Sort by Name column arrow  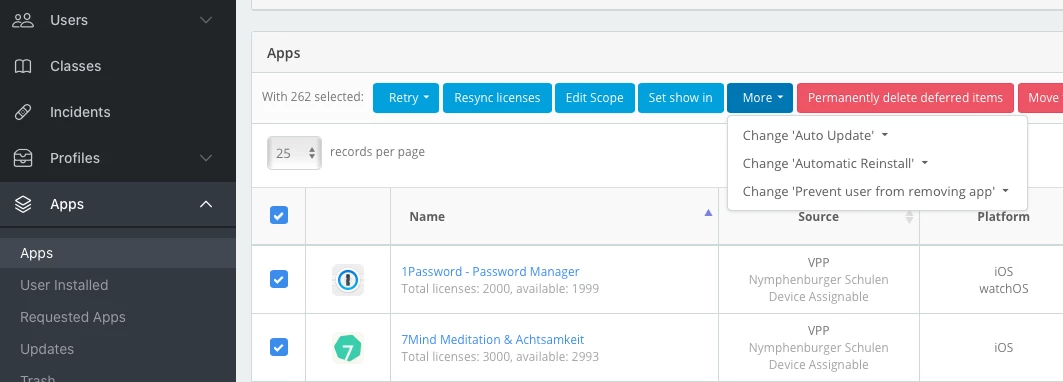coord(708,213)
